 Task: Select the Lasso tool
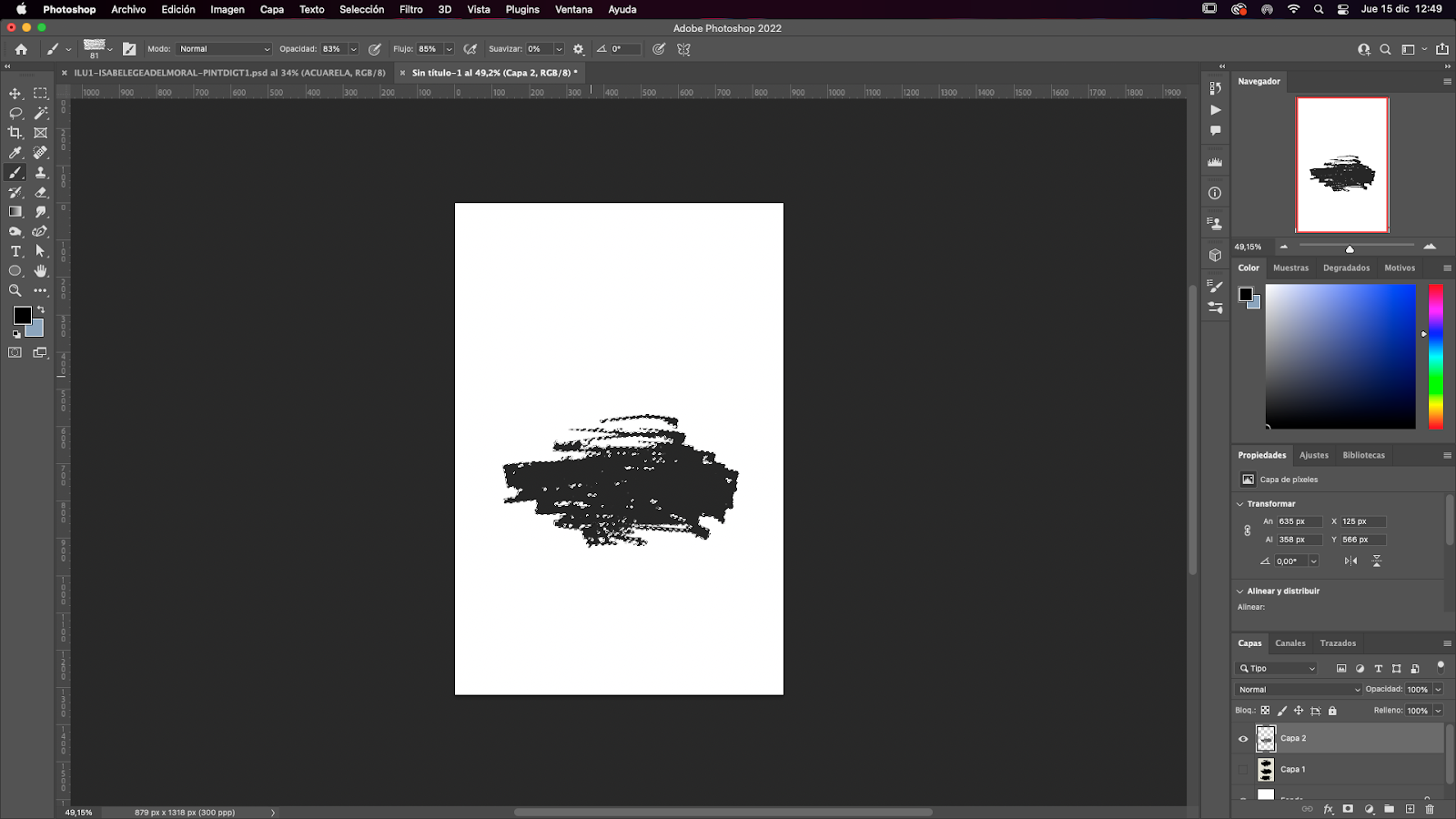(15, 114)
